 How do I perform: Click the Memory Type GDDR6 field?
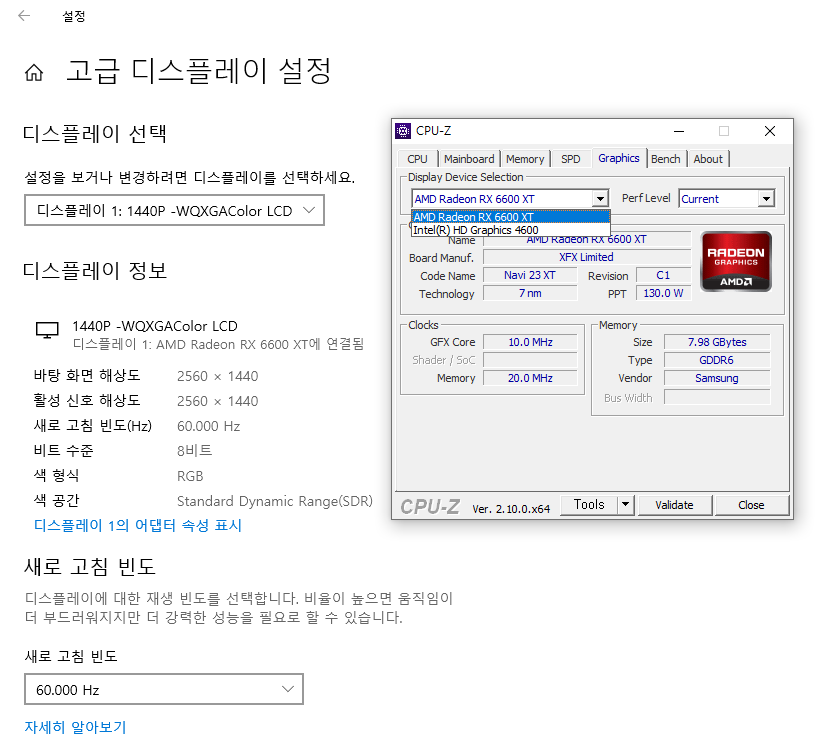click(717, 360)
